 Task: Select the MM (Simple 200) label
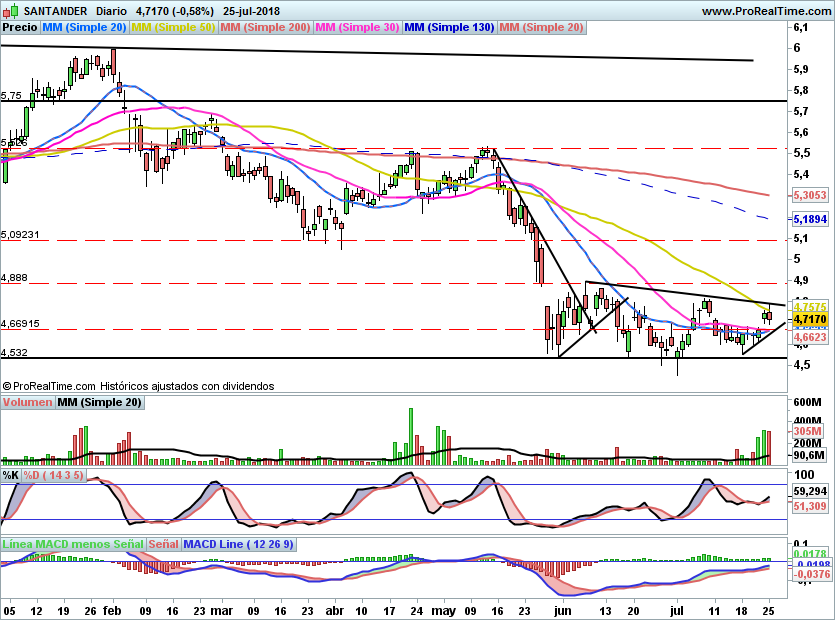[x=265, y=27]
